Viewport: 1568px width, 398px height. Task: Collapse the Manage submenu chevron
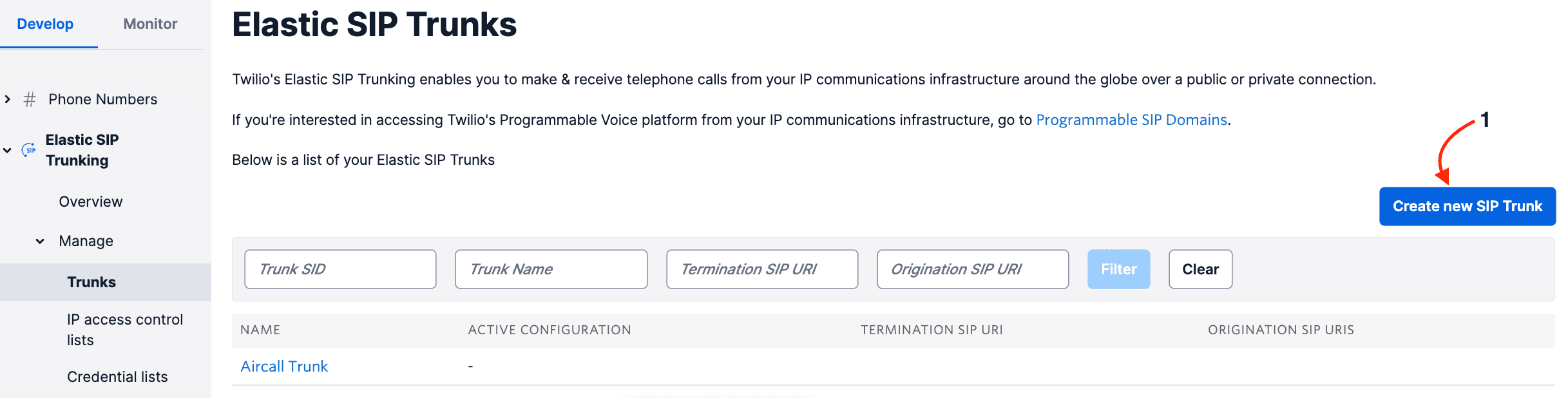[x=40, y=241]
